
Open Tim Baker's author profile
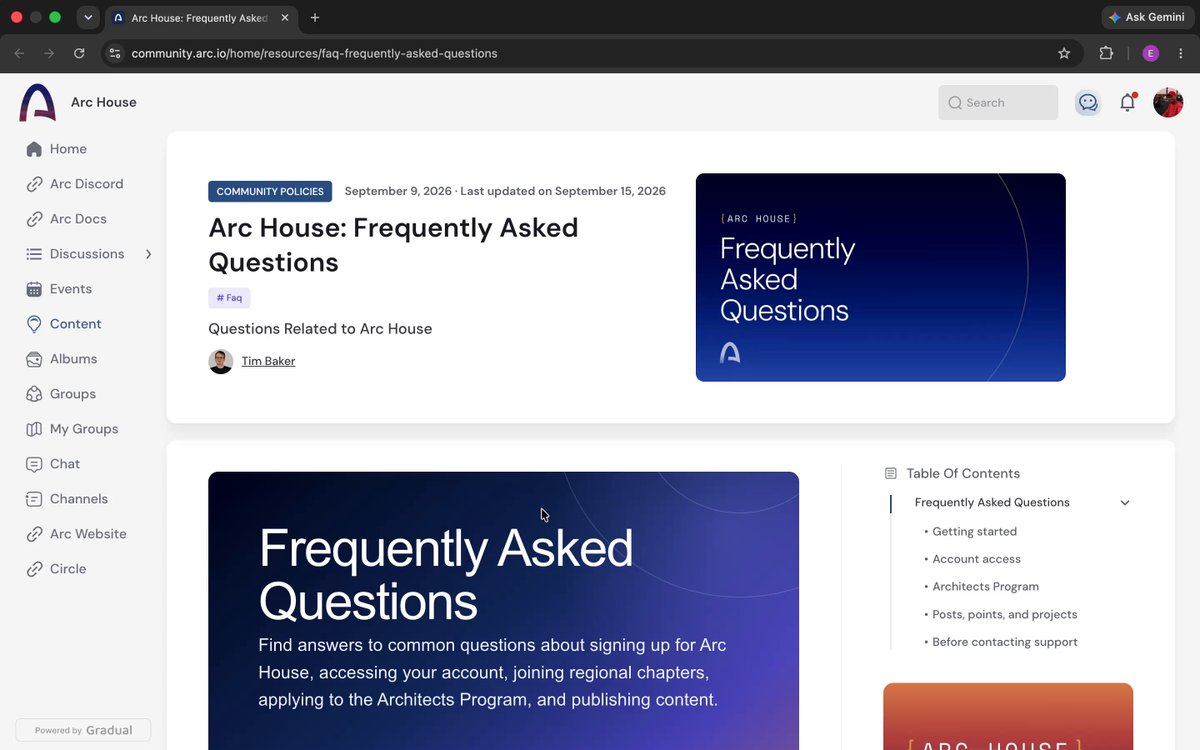pyautogui.click(x=268, y=361)
